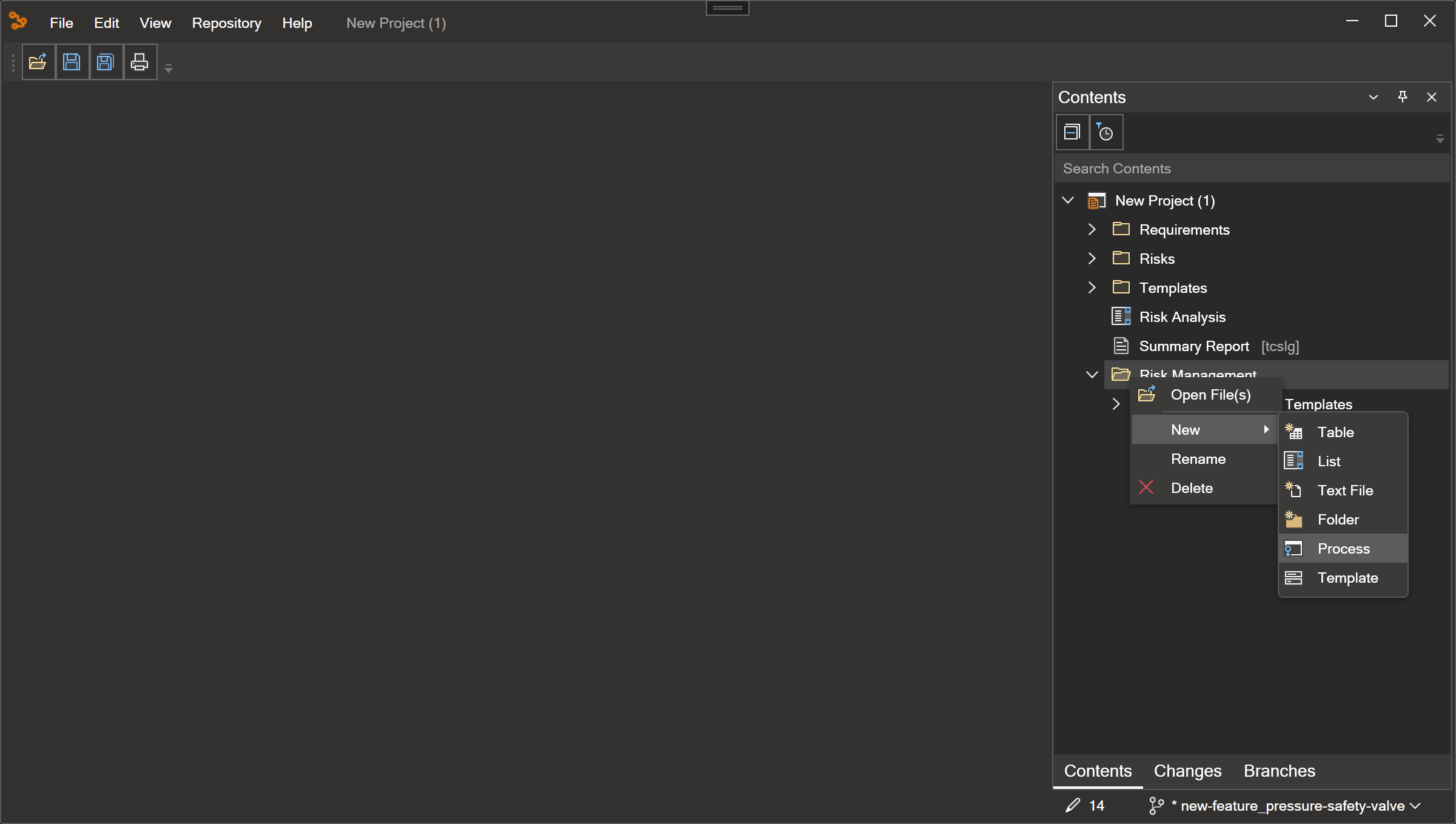Choose Open File(s) from context menu

(1206, 395)
